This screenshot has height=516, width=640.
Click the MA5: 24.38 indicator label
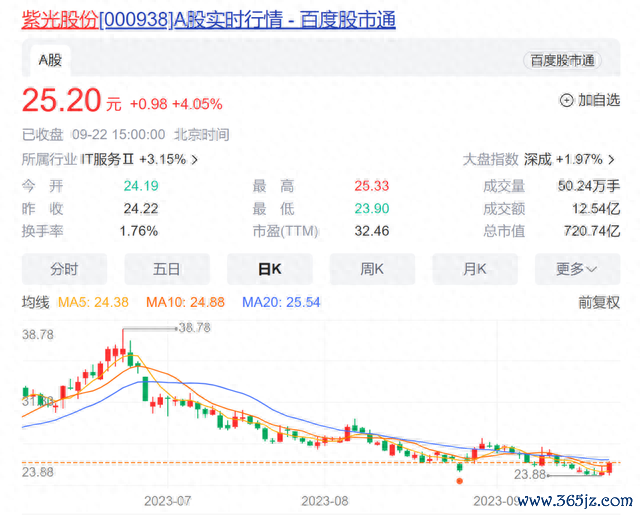pos(93,302)
